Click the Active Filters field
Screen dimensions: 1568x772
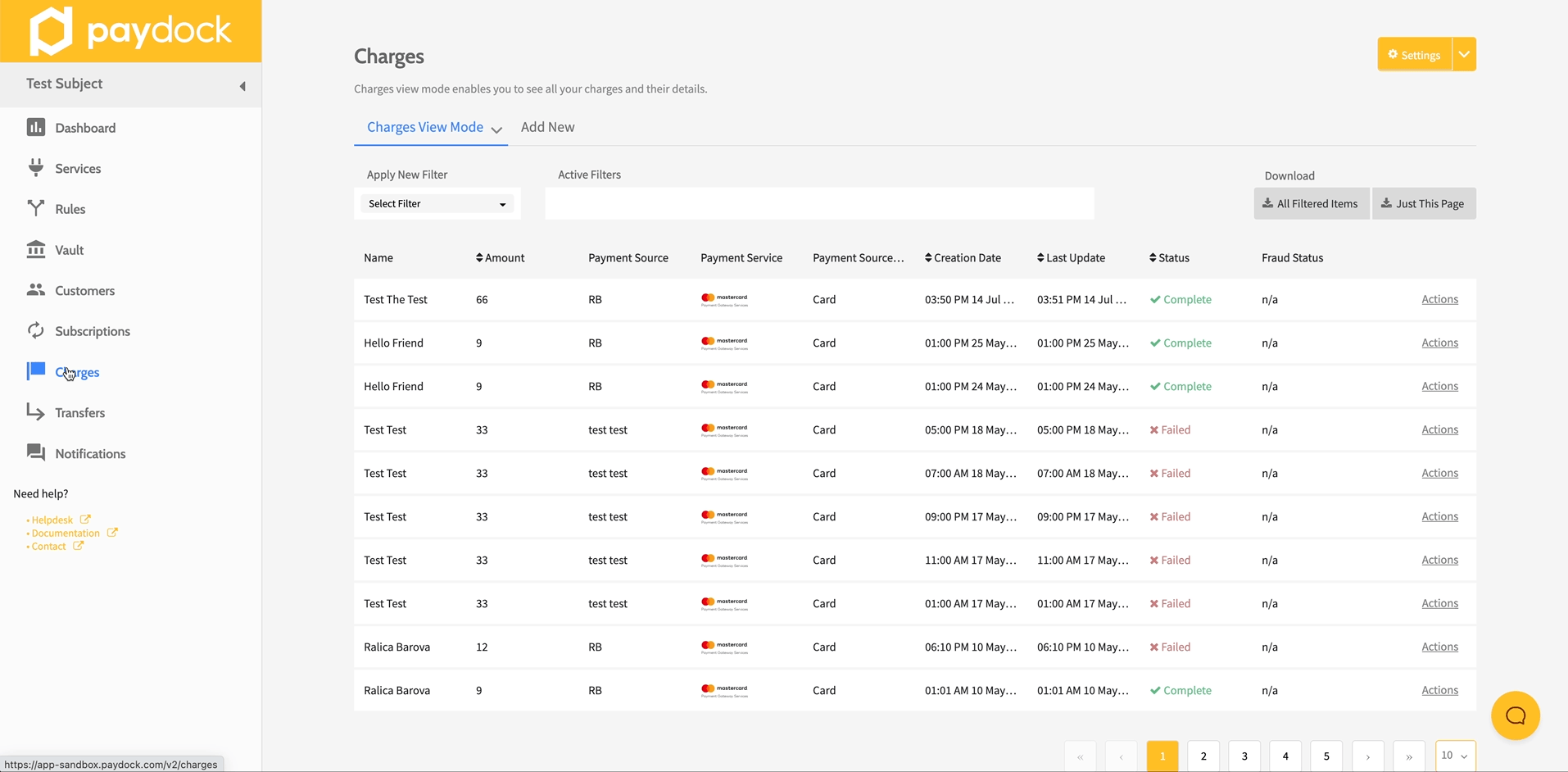[x=819, y=204]
